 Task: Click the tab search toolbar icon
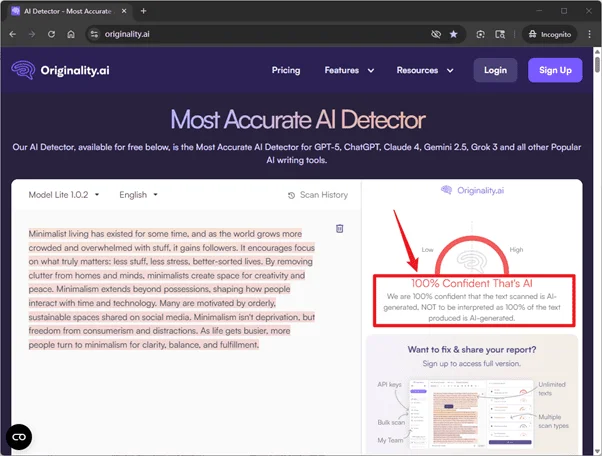[x=500, y=34]
